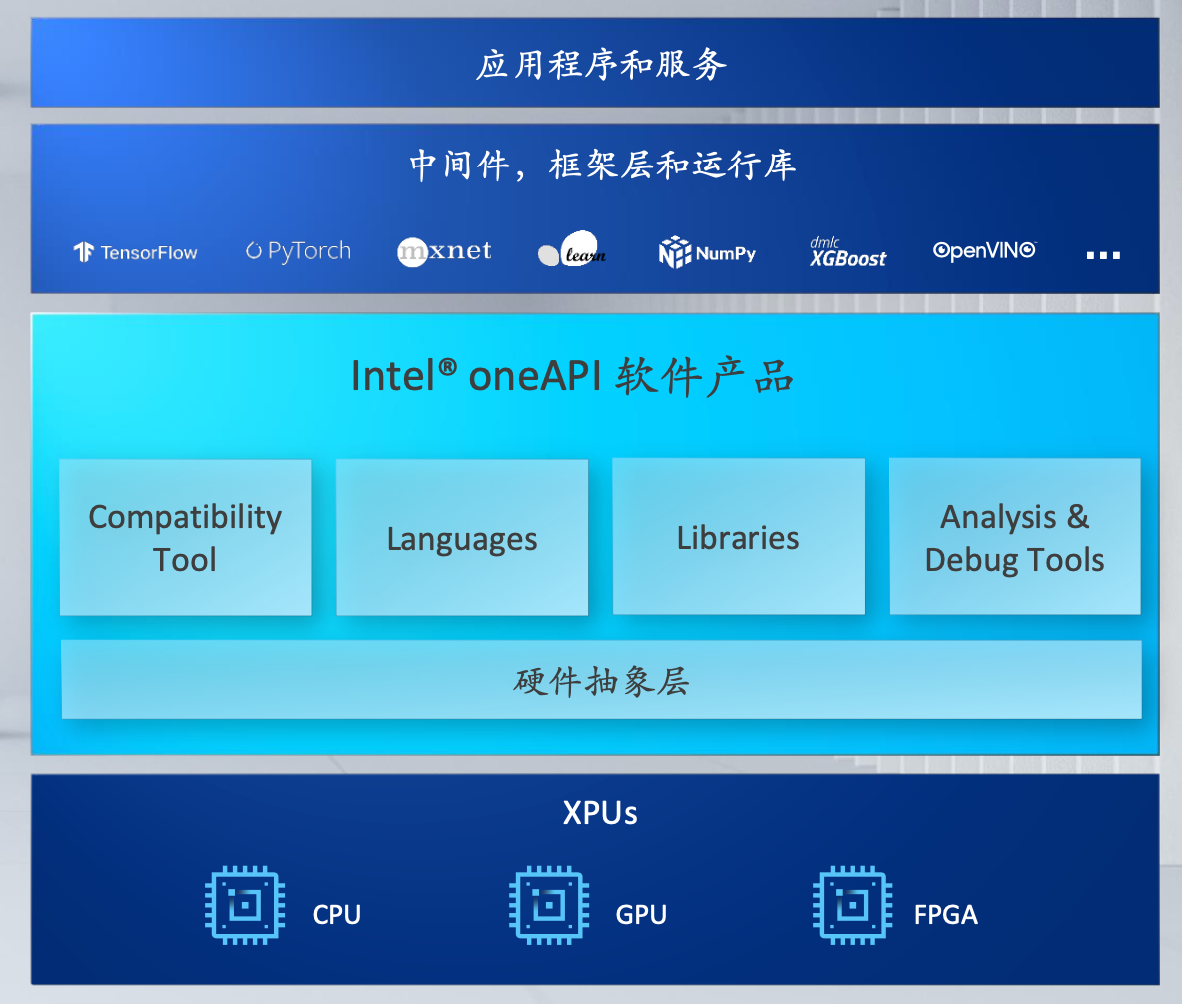
Task: Click the CPU chip icon
Action: [x=245, y=905]
